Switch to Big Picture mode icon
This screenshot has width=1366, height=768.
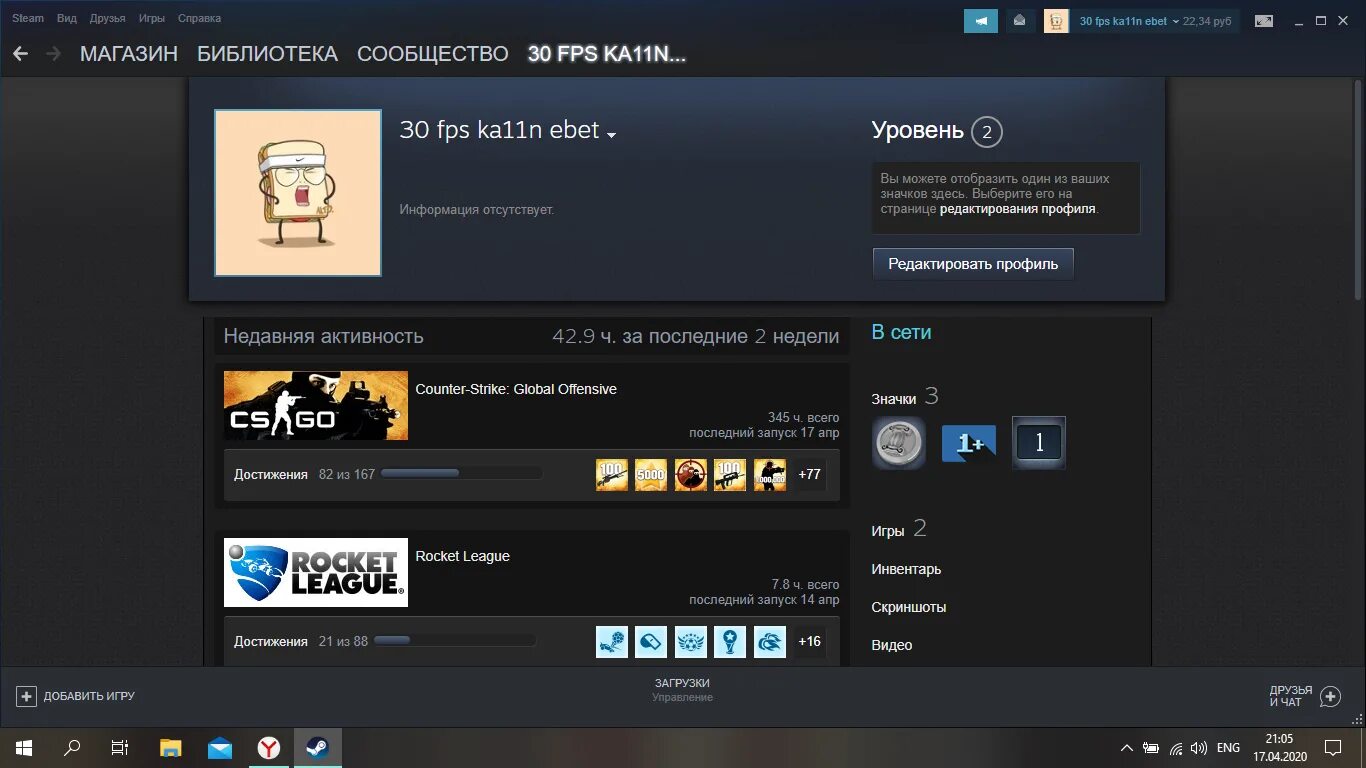pos(1264,20)
